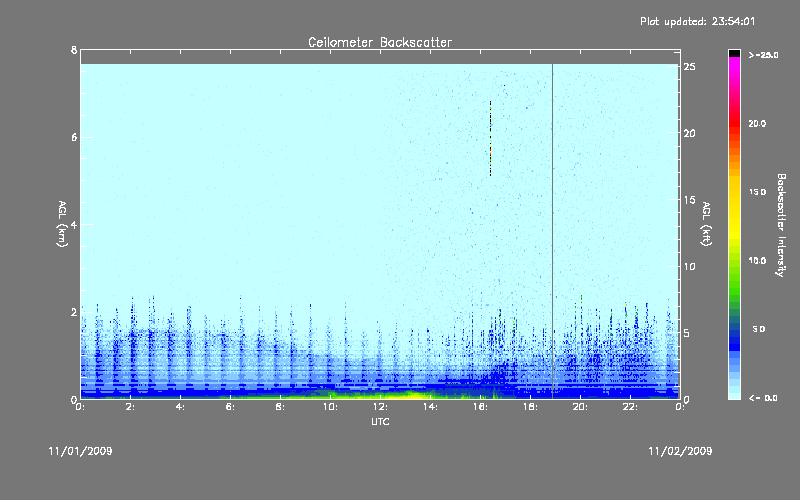Click the date label 11/01/2009
The width and height of the screenshot is (800, 500).
tap(81, 451)
